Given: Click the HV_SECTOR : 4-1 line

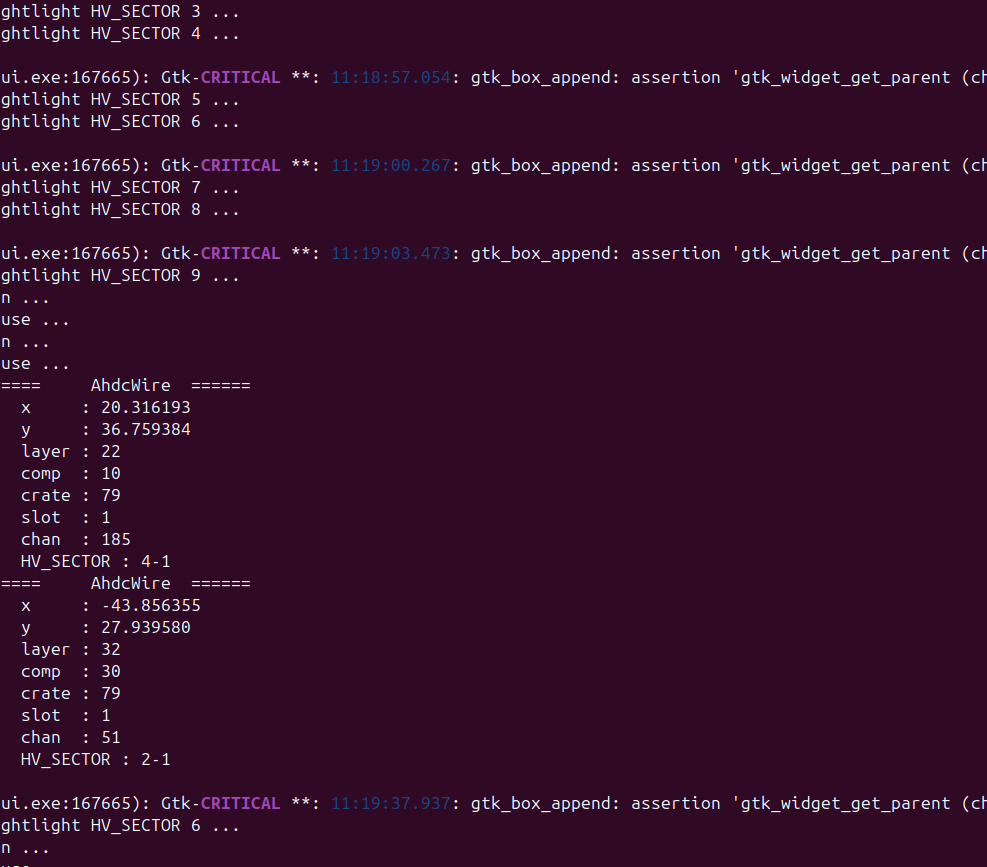Looking at the screenshot, I should pyautogui.click(x=95, y=562).
